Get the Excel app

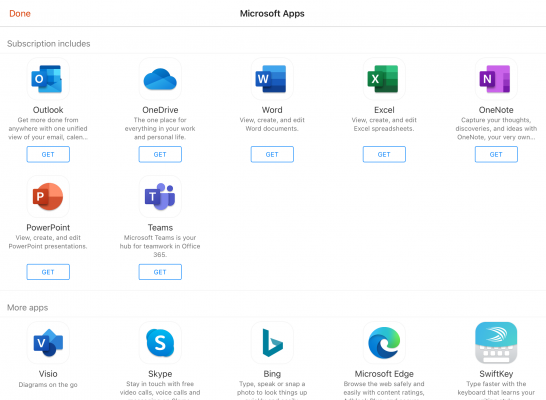coord(384,154)
